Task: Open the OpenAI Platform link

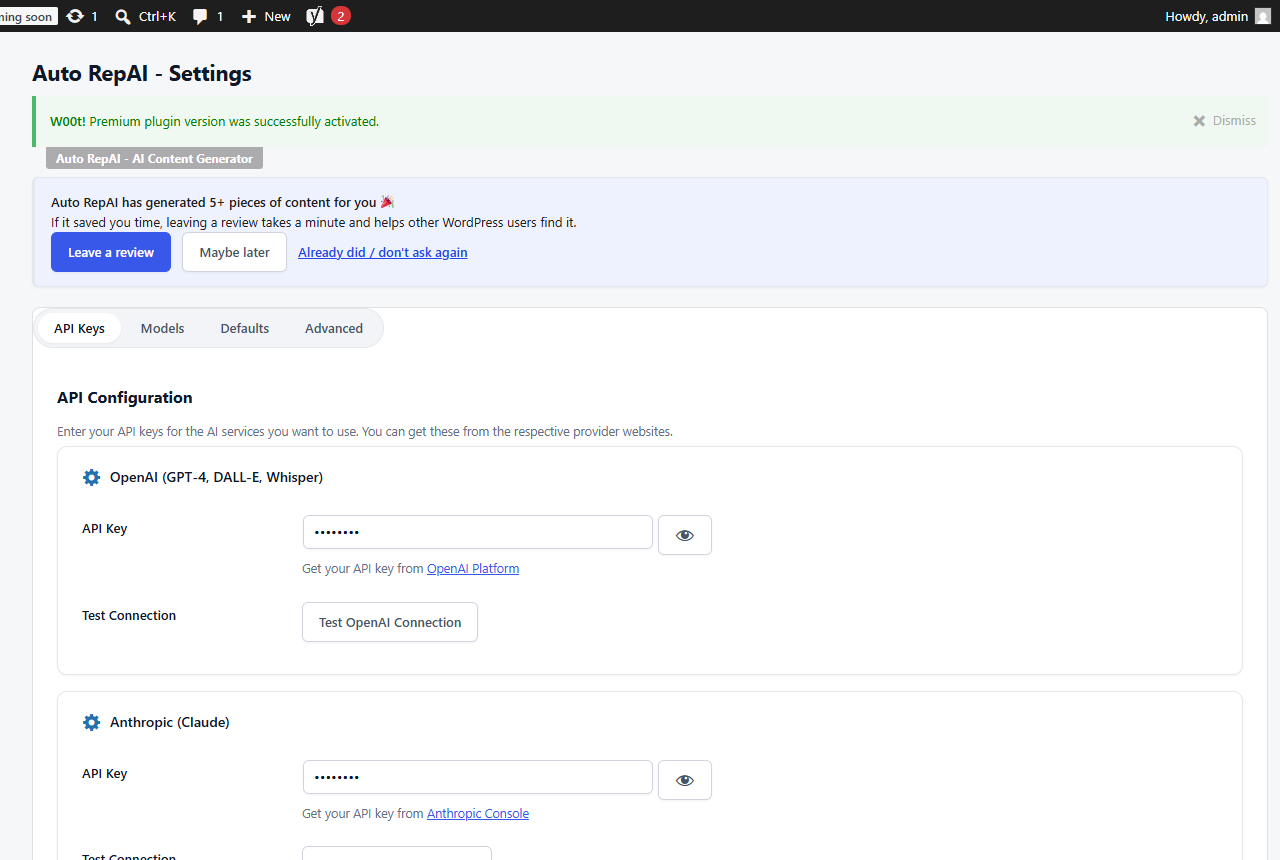Action: (x=473, y=568)
